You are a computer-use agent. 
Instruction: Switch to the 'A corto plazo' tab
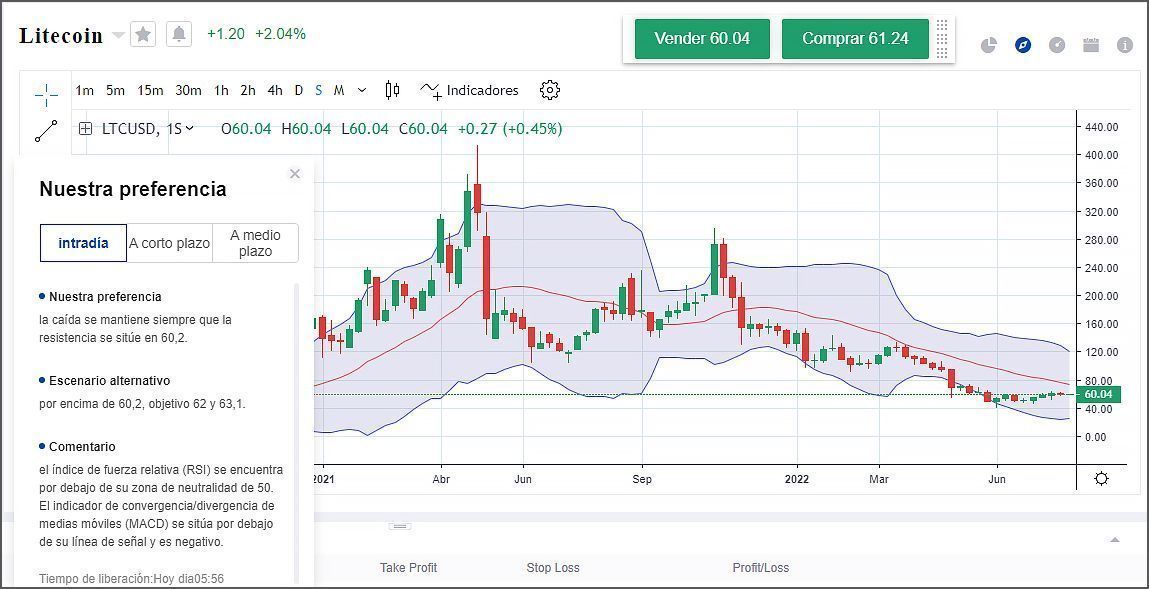click(x=170, y=243)
